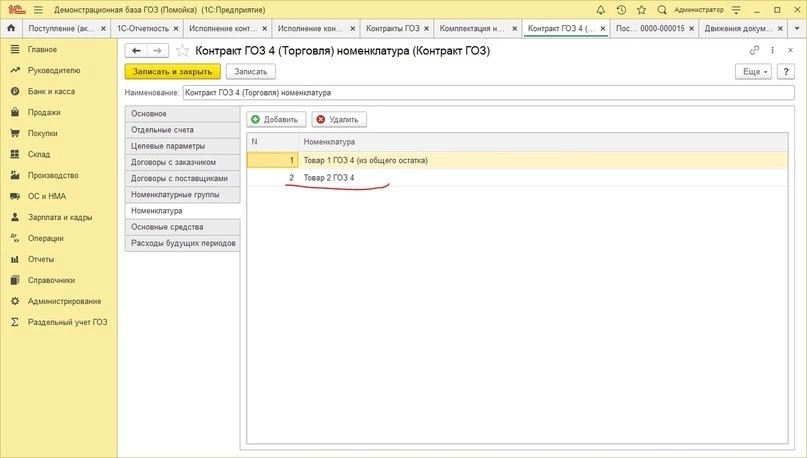Open the 1C main menu hamburger icon
Viewport: 807px width, 458px height.
click(x=38, y=10)
